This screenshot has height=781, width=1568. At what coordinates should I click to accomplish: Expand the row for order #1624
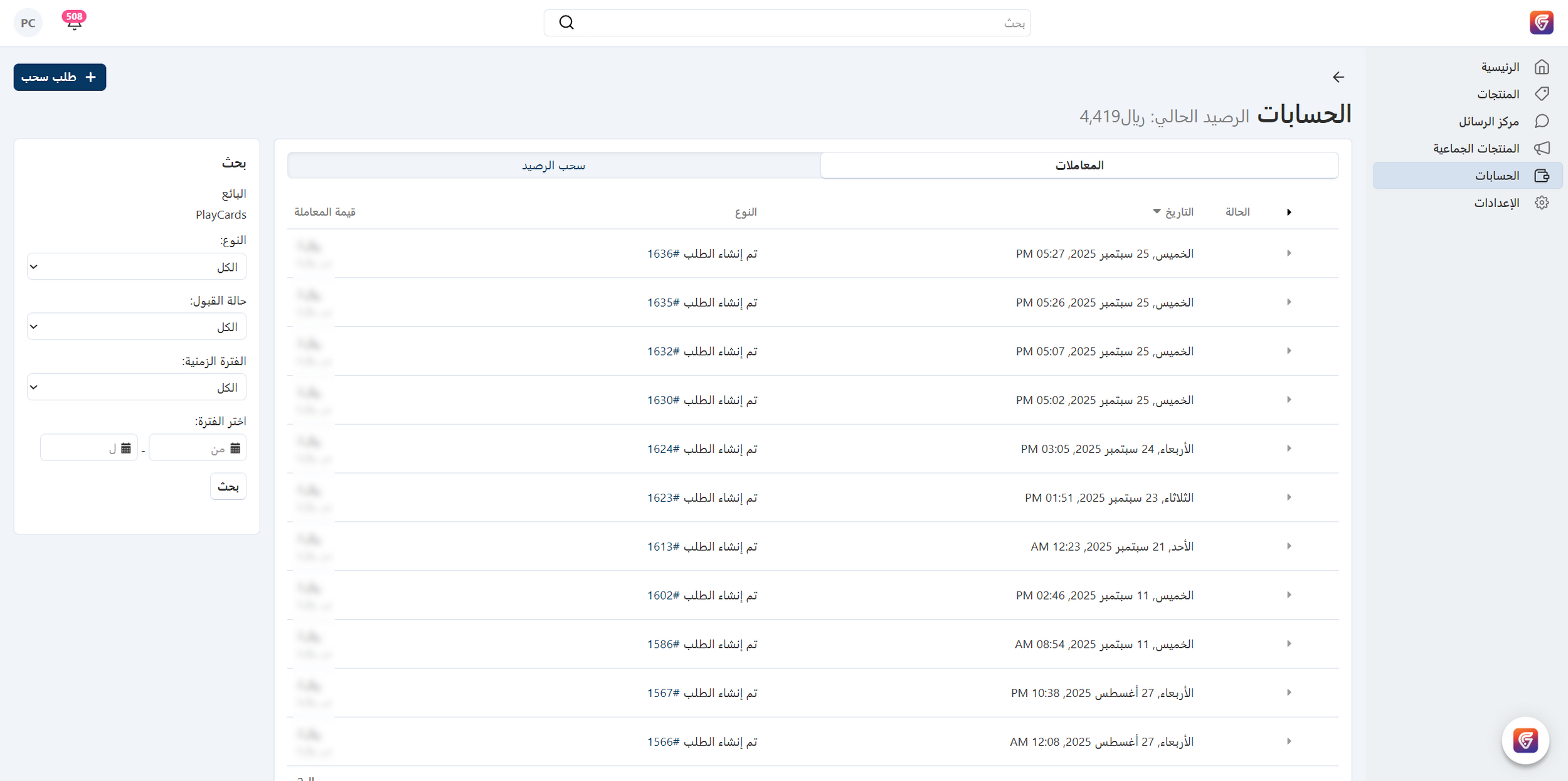click(1289, 449)
